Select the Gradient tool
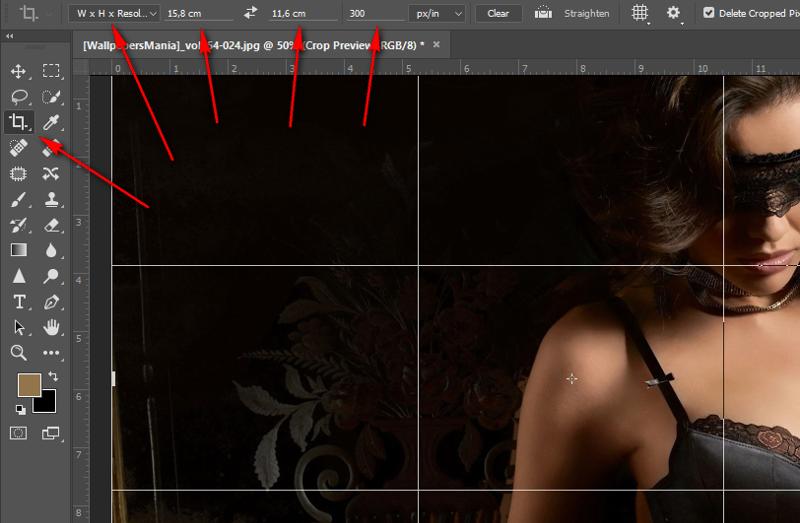Image resolution: width=800 pixels, height=523 pixels. coord(18,250)
